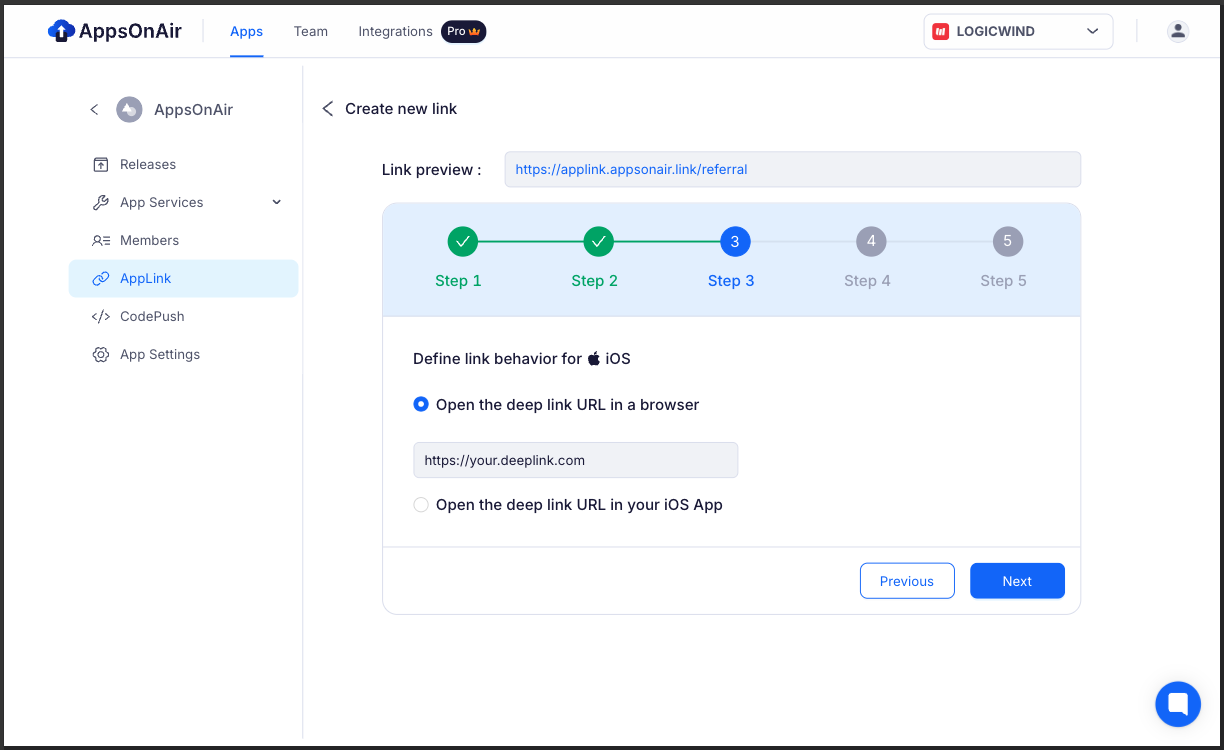Screen dimensions: 1224x750
Task: Go back from Create new link page
Action: 327,108
